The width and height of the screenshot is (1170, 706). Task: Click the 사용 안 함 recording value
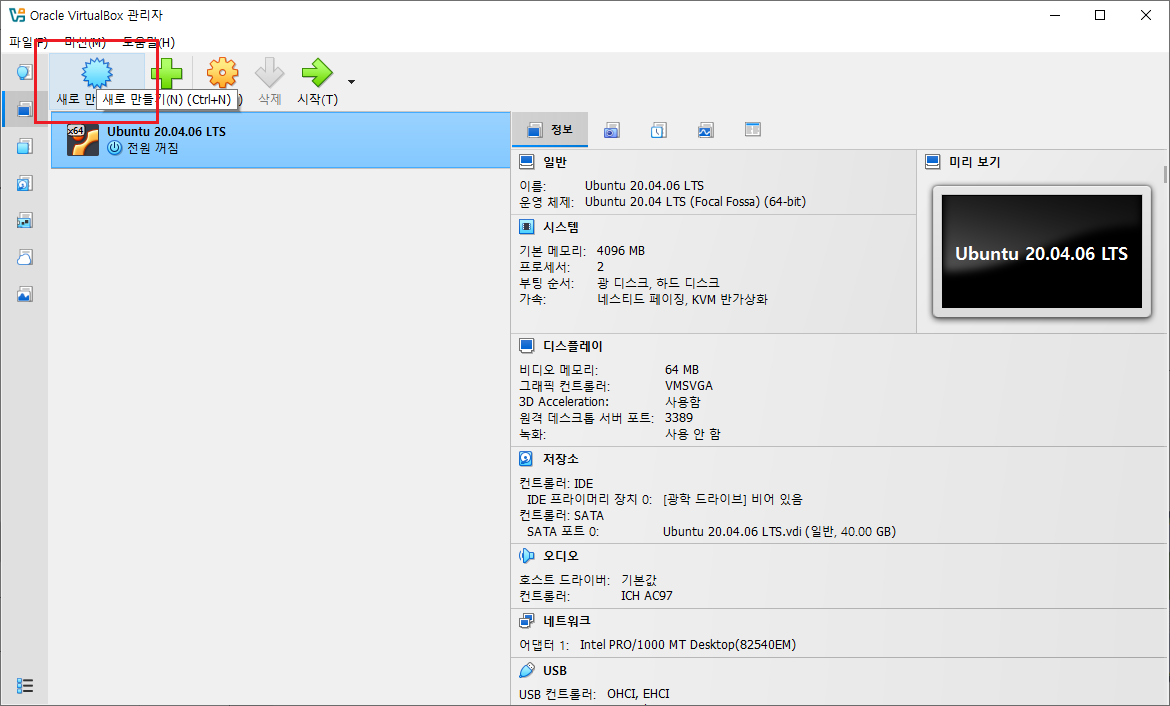tap(692, 434)
